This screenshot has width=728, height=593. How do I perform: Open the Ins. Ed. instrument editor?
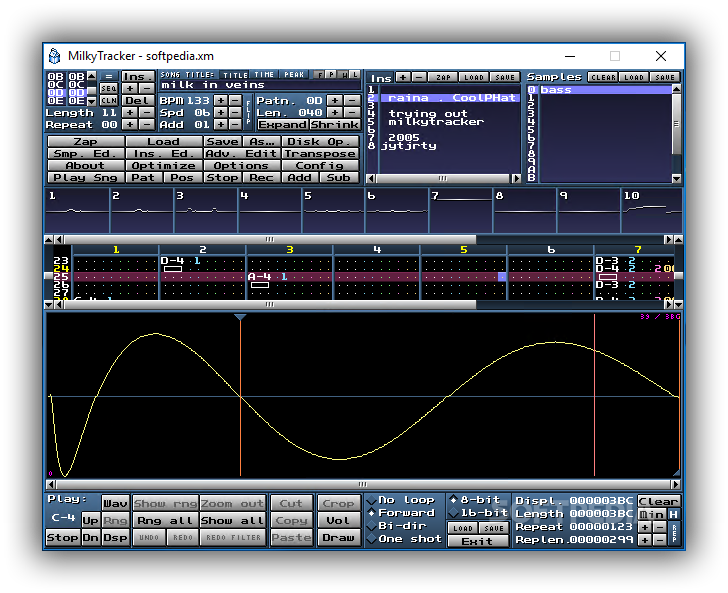[x=164, y=154]
